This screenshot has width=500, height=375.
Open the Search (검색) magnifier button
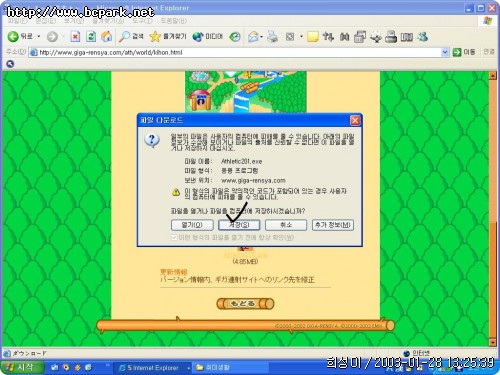[131, 36]
